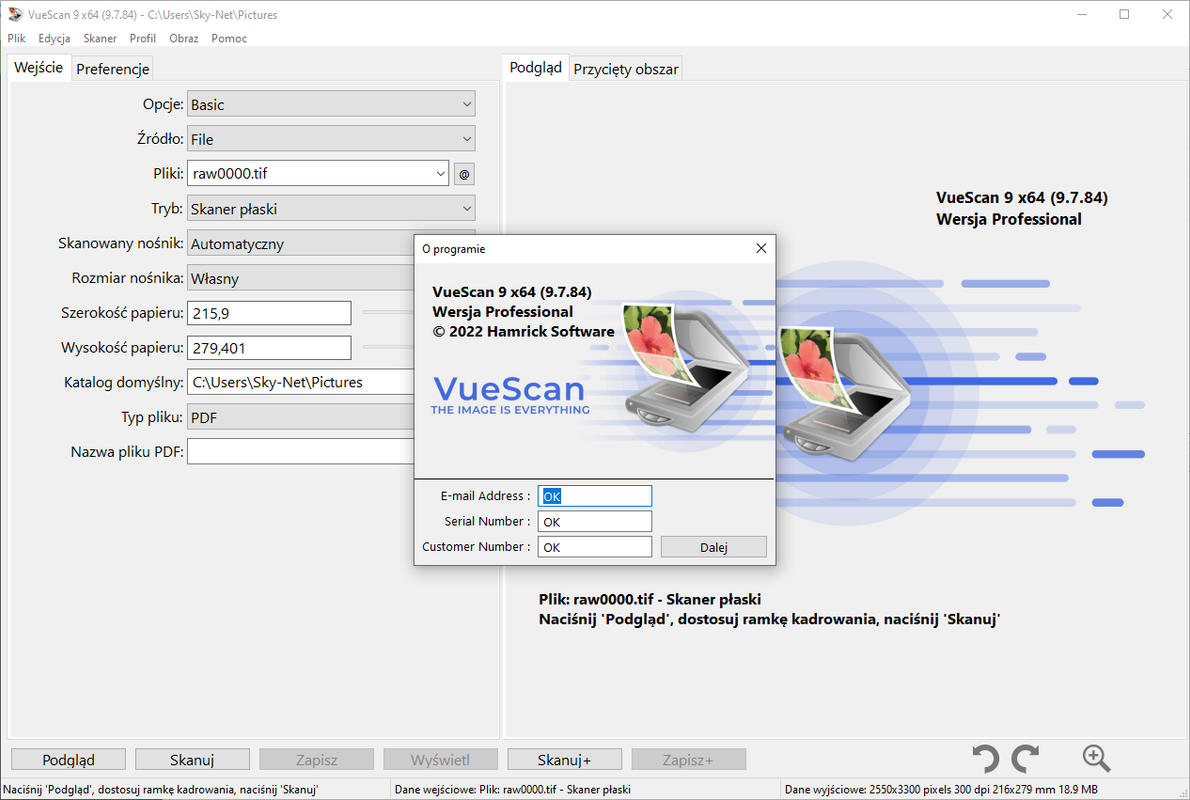This screenshot has height=800, width=1190.
Task: Click the Wysokość papieru slider track
Action: (388, 347)
